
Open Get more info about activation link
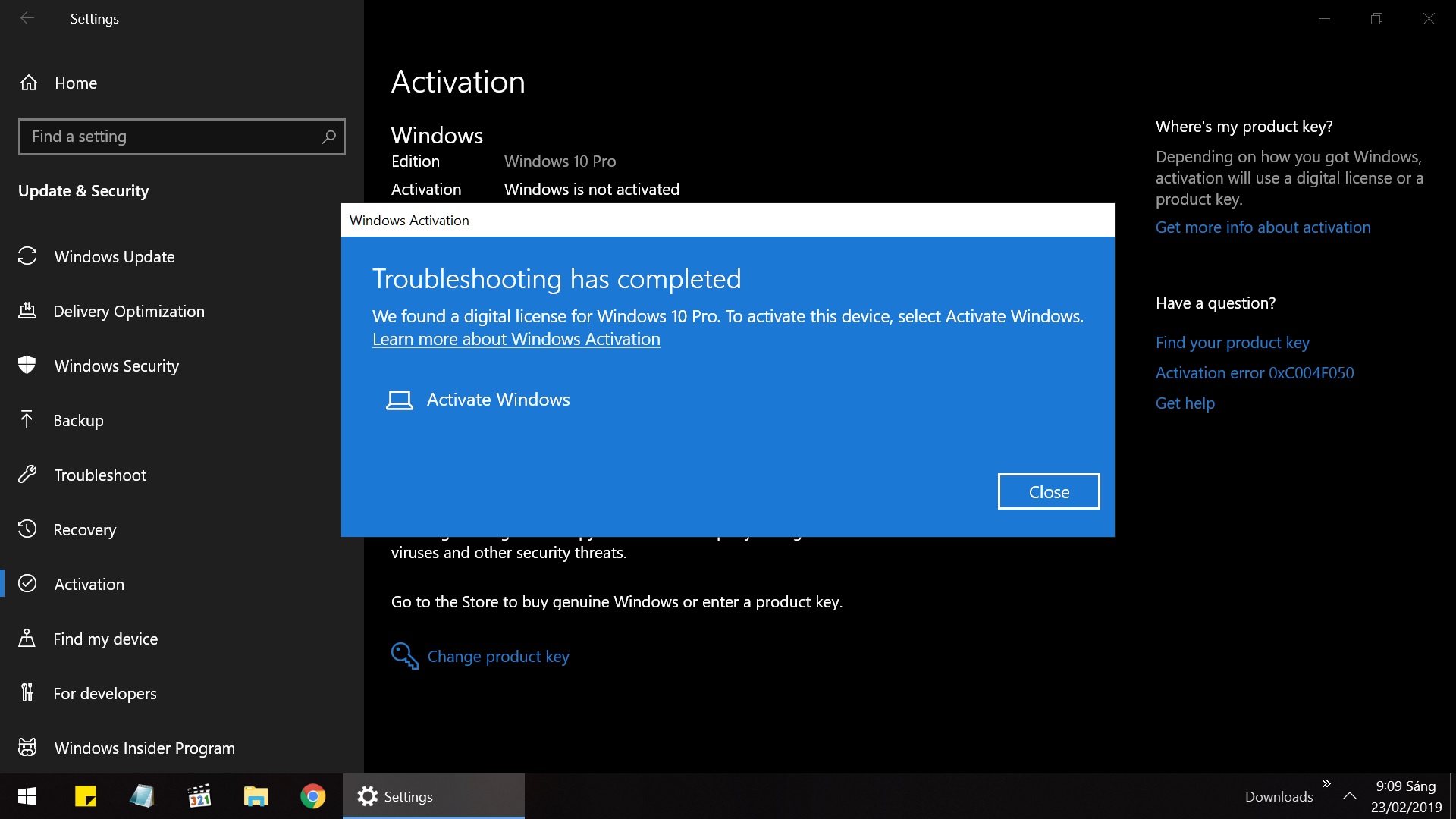click(1263, 227)
